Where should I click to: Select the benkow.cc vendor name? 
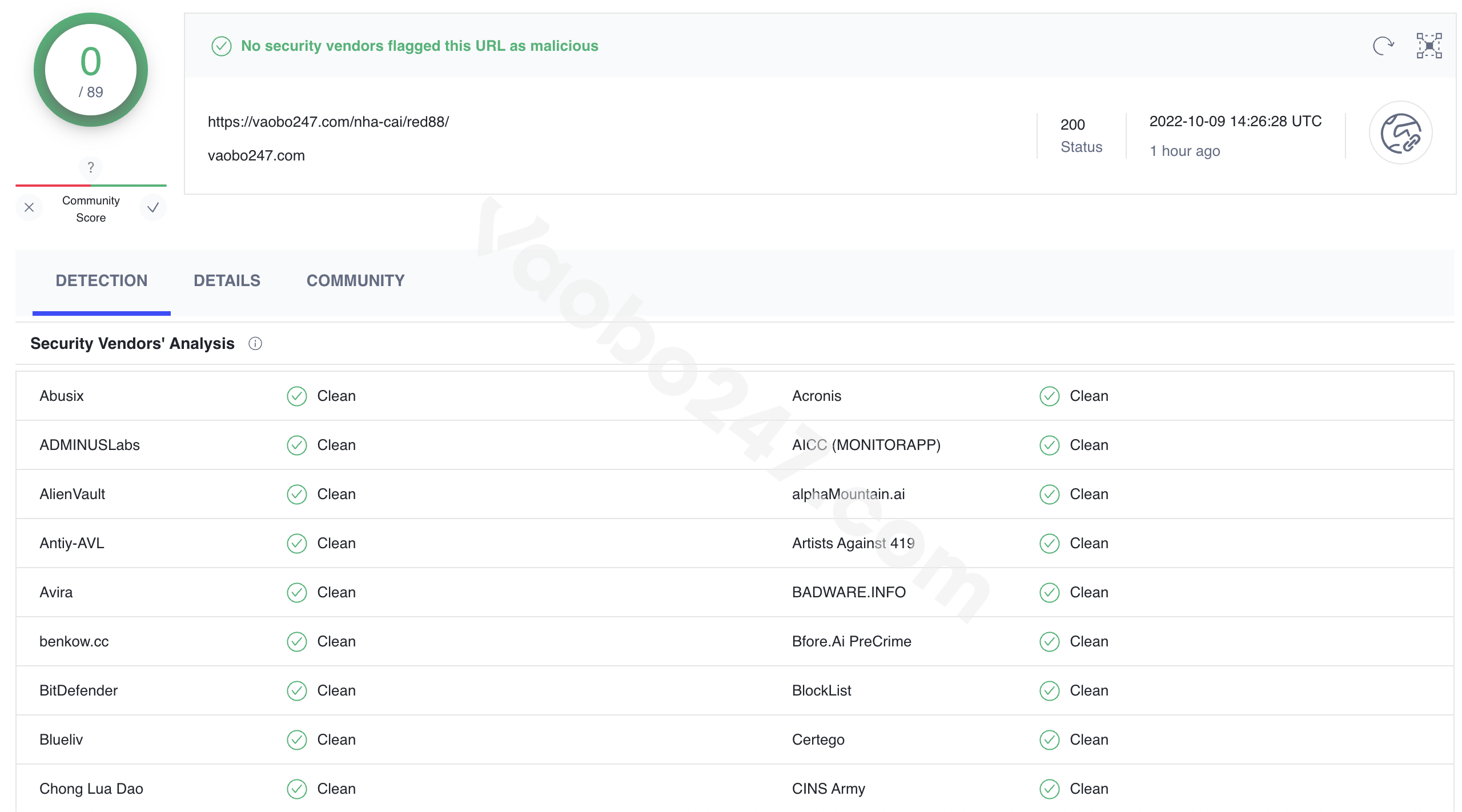point(74,641)
